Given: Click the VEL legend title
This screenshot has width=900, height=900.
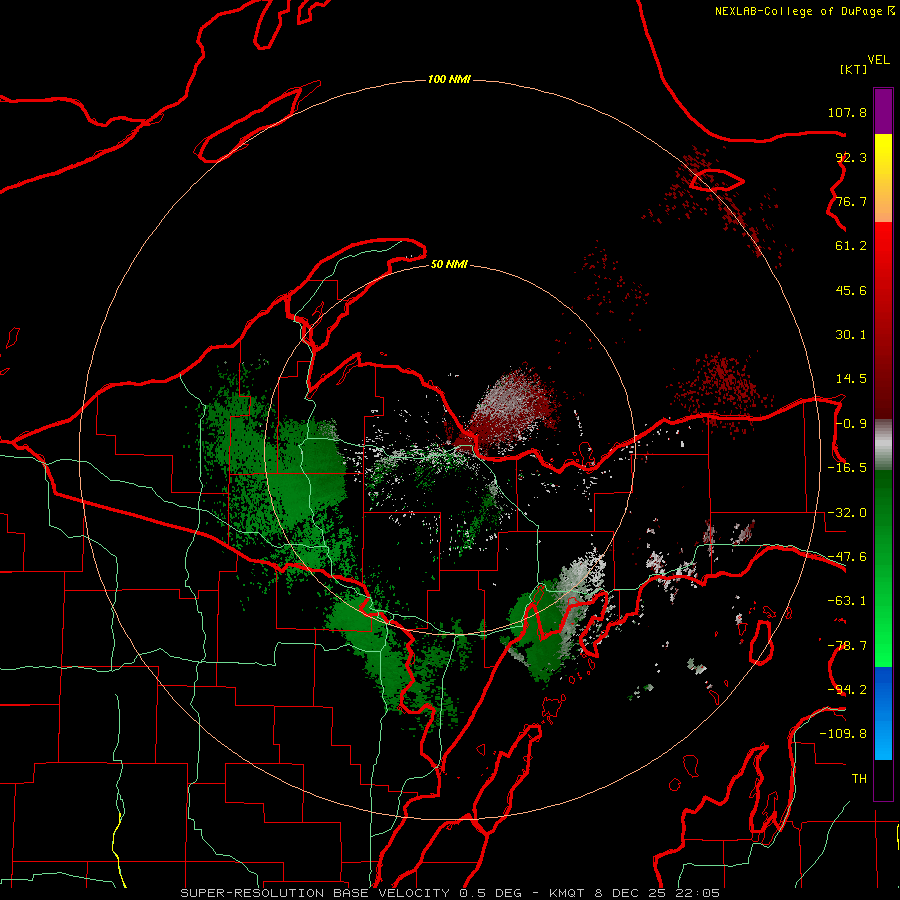Looking at the screenshot, I should 878,60.
